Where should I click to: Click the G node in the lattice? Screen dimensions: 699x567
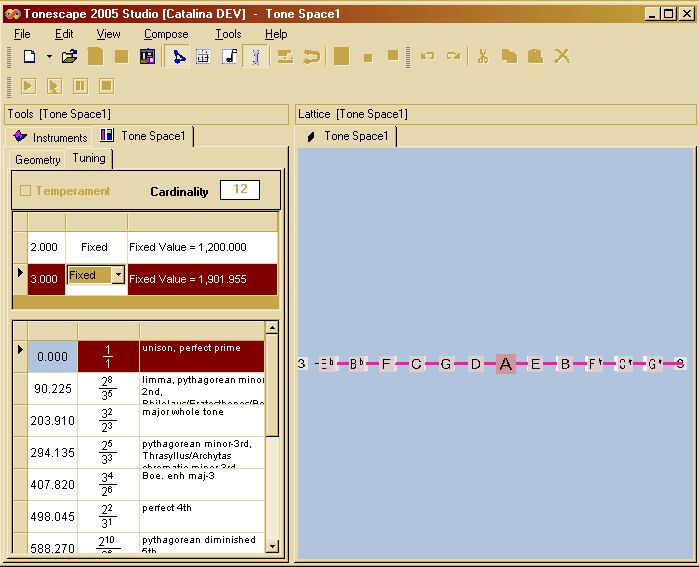coord(446,364)
